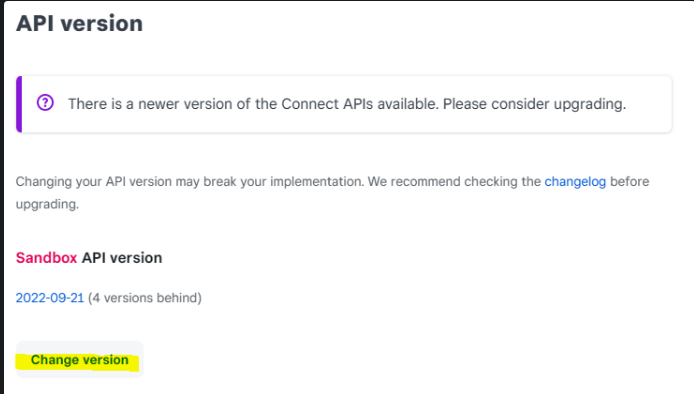
Task: Click the '(4 versions behind)' text
Action: 145,297
